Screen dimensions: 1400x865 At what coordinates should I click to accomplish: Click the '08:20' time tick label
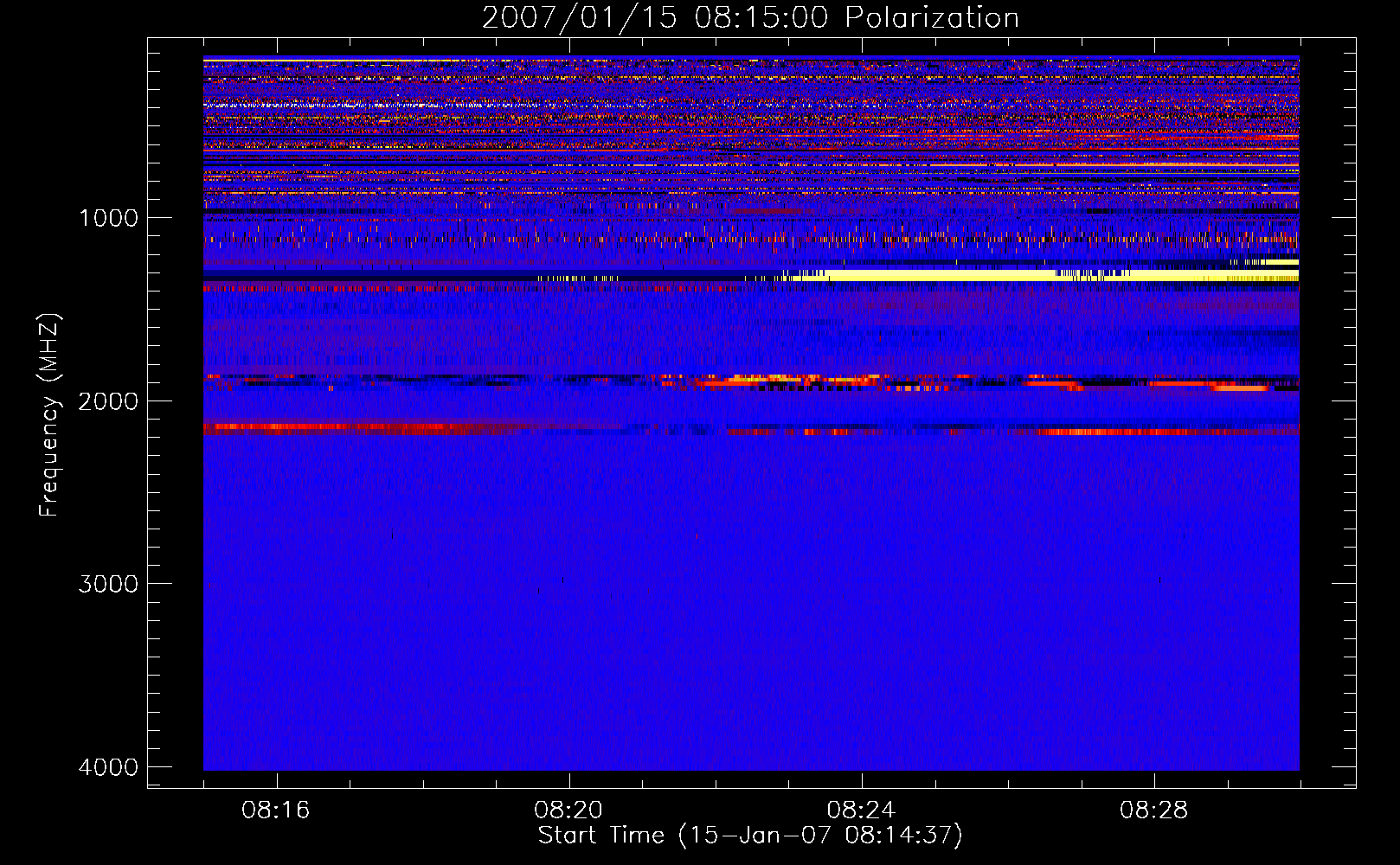coord(568,810)
